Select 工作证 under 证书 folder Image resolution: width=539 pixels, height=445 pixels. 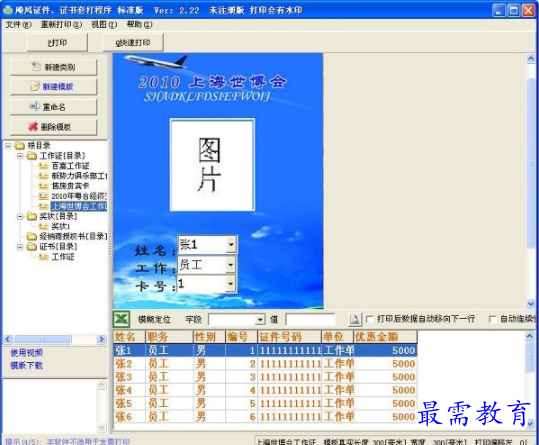[63, 257]
